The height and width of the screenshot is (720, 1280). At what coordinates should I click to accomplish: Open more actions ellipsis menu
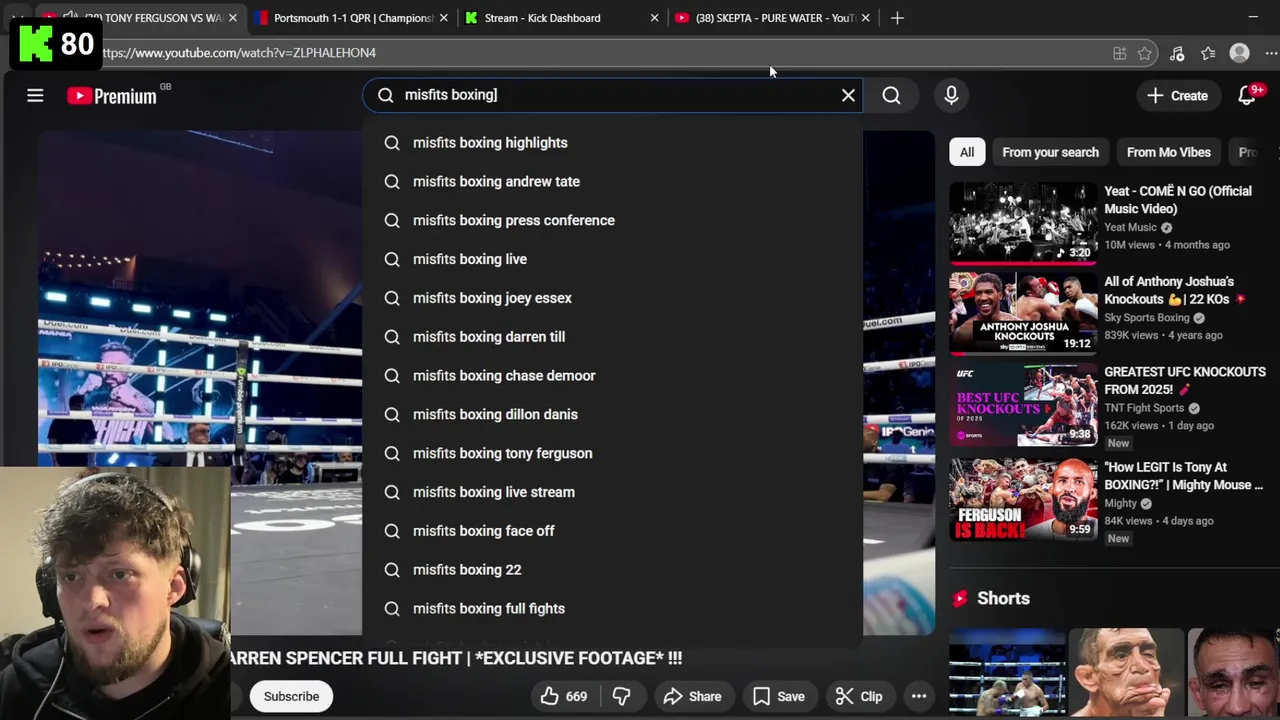pyautogui.click(x=919, y=696)
